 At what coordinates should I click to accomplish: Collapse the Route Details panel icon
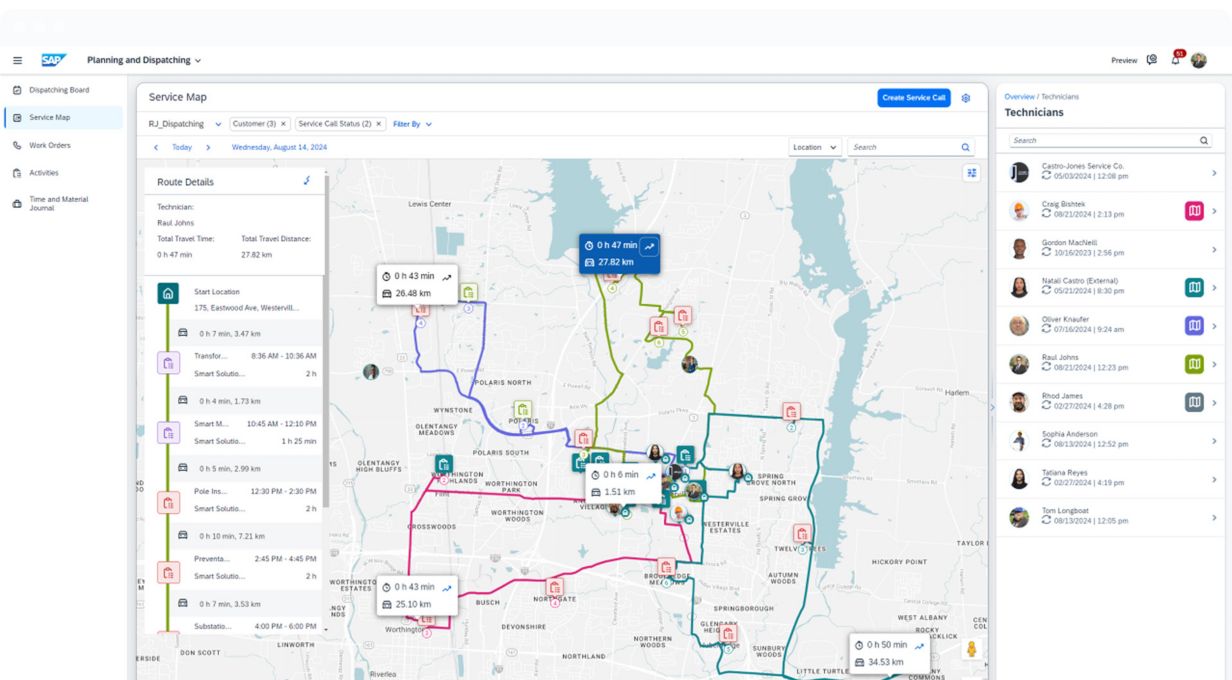click(x=307, y=181)
